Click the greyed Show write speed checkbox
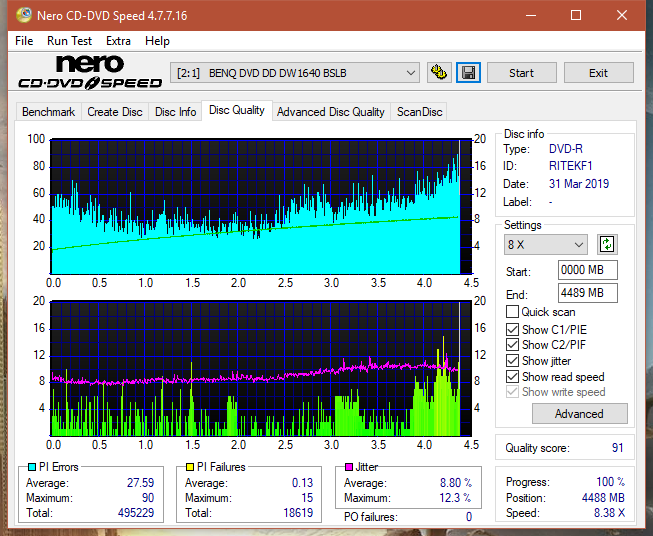Image resolution: width=653 pixels, height=536 pixels. coord(512,392)
